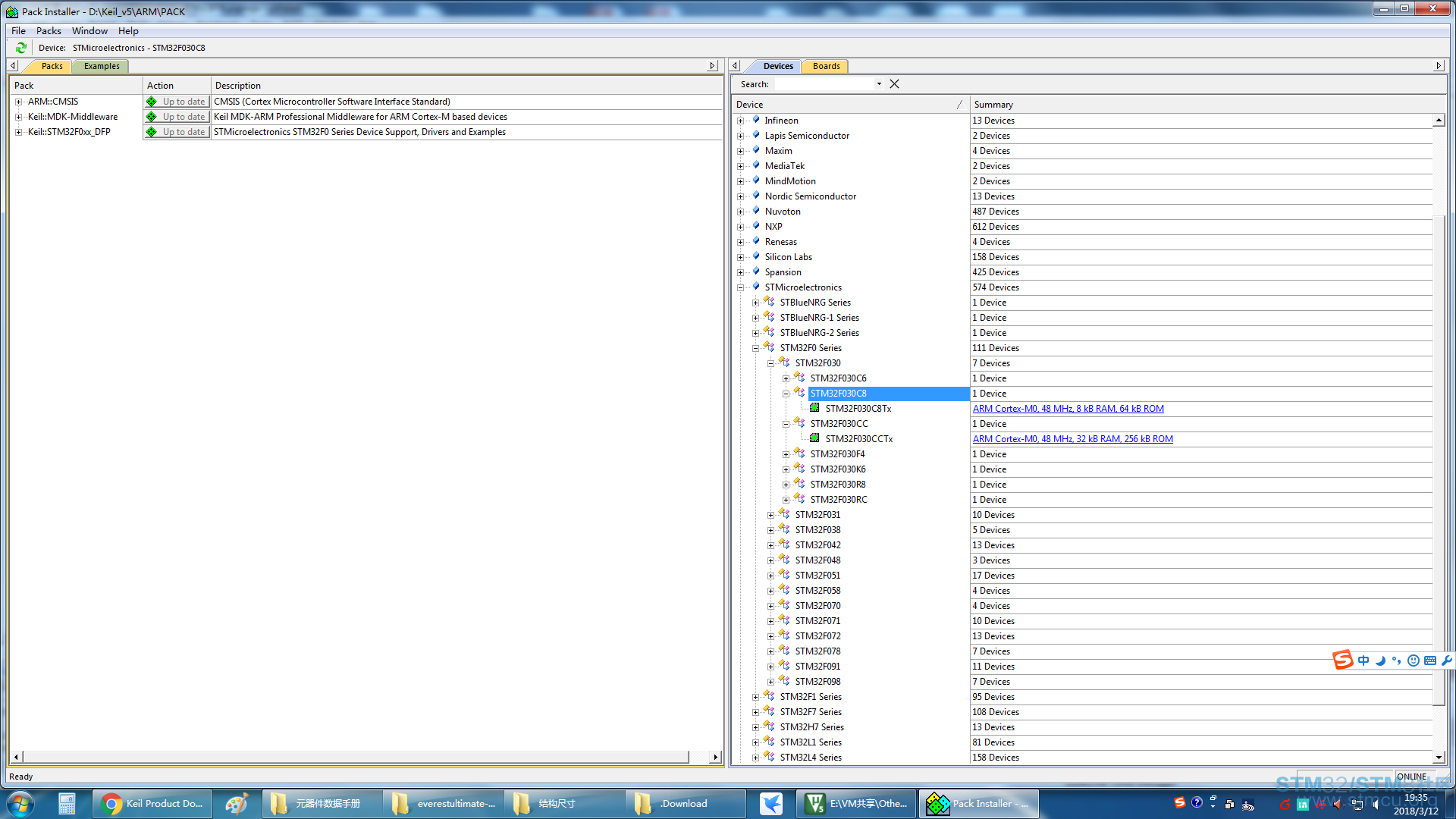Screen dimensions: 1456x819
Task: Click scroll-down arrow in device list
Action: 1439,757
